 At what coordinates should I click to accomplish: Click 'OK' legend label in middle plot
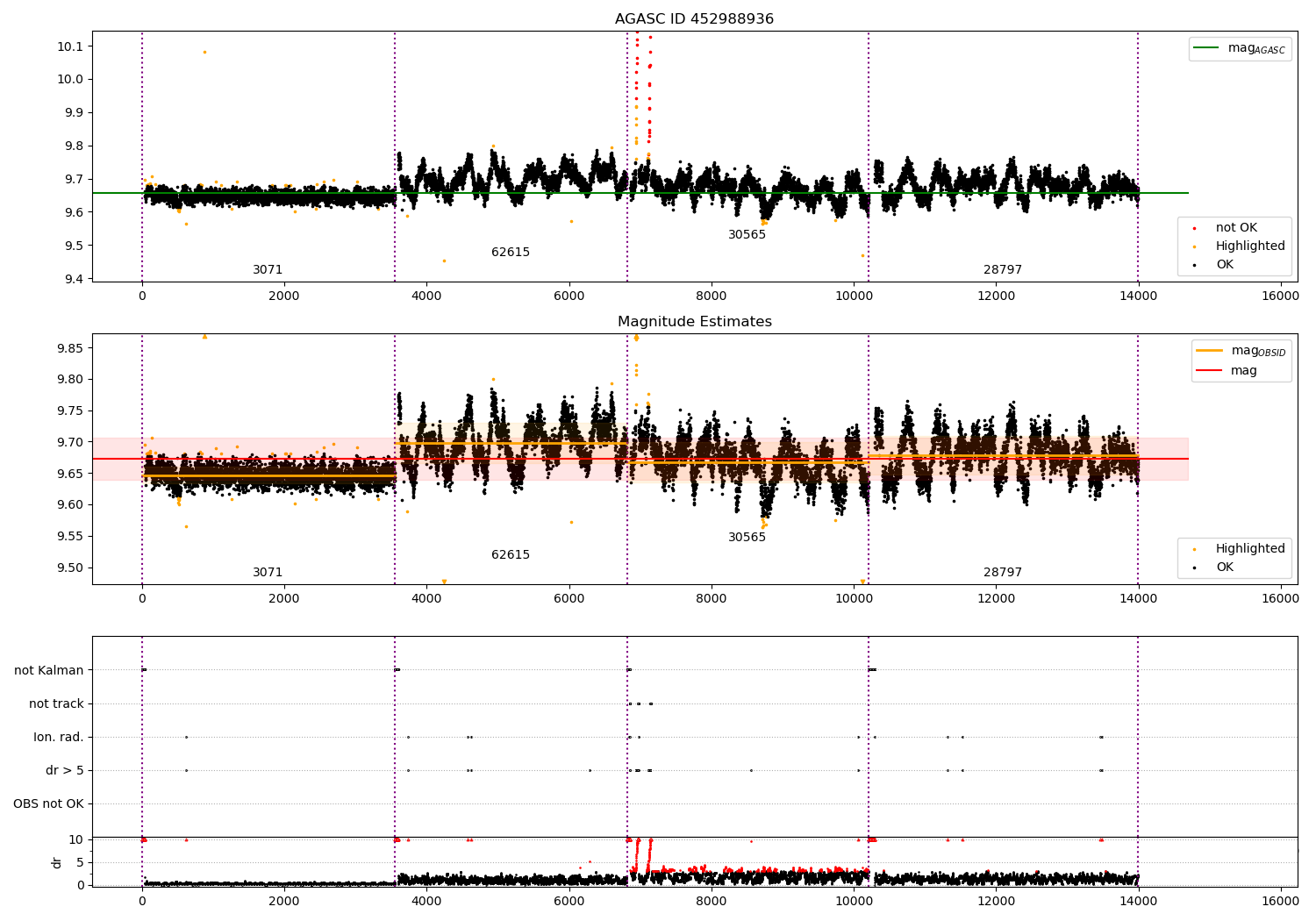pyautogui.click(x=1225, y=568)
